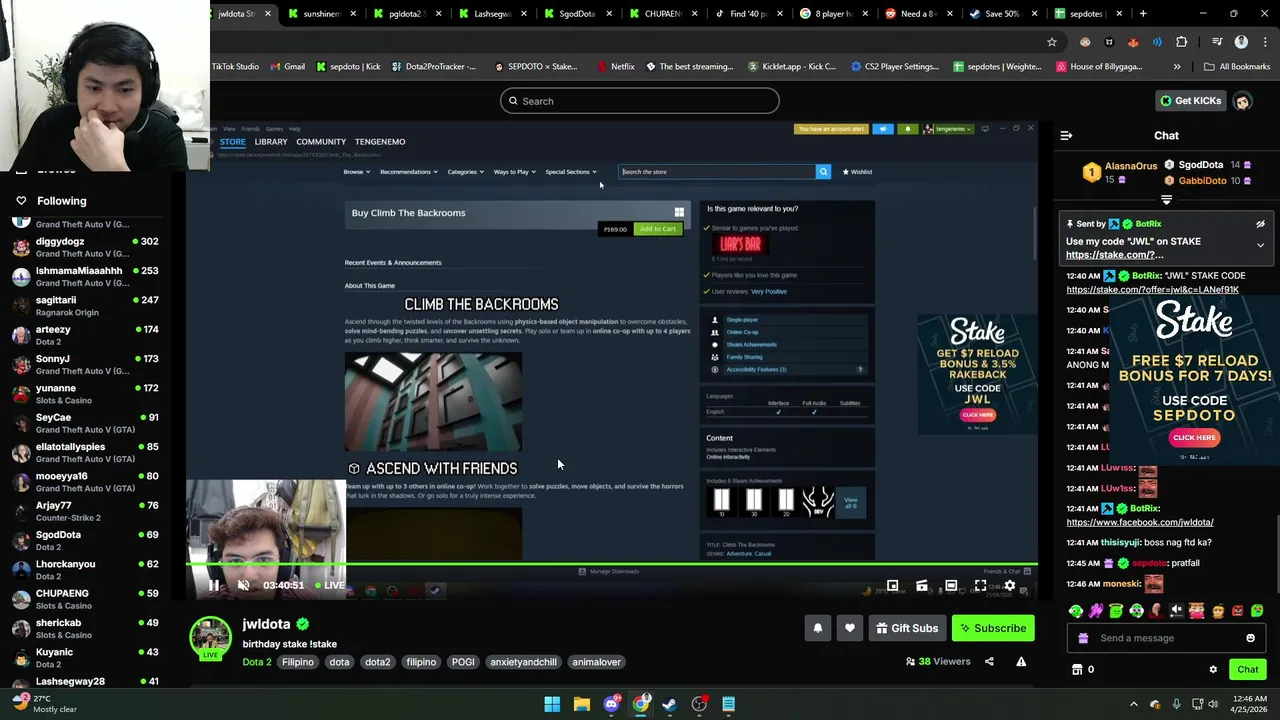Switch the stream to fullscreen

[x=980, y=586]
